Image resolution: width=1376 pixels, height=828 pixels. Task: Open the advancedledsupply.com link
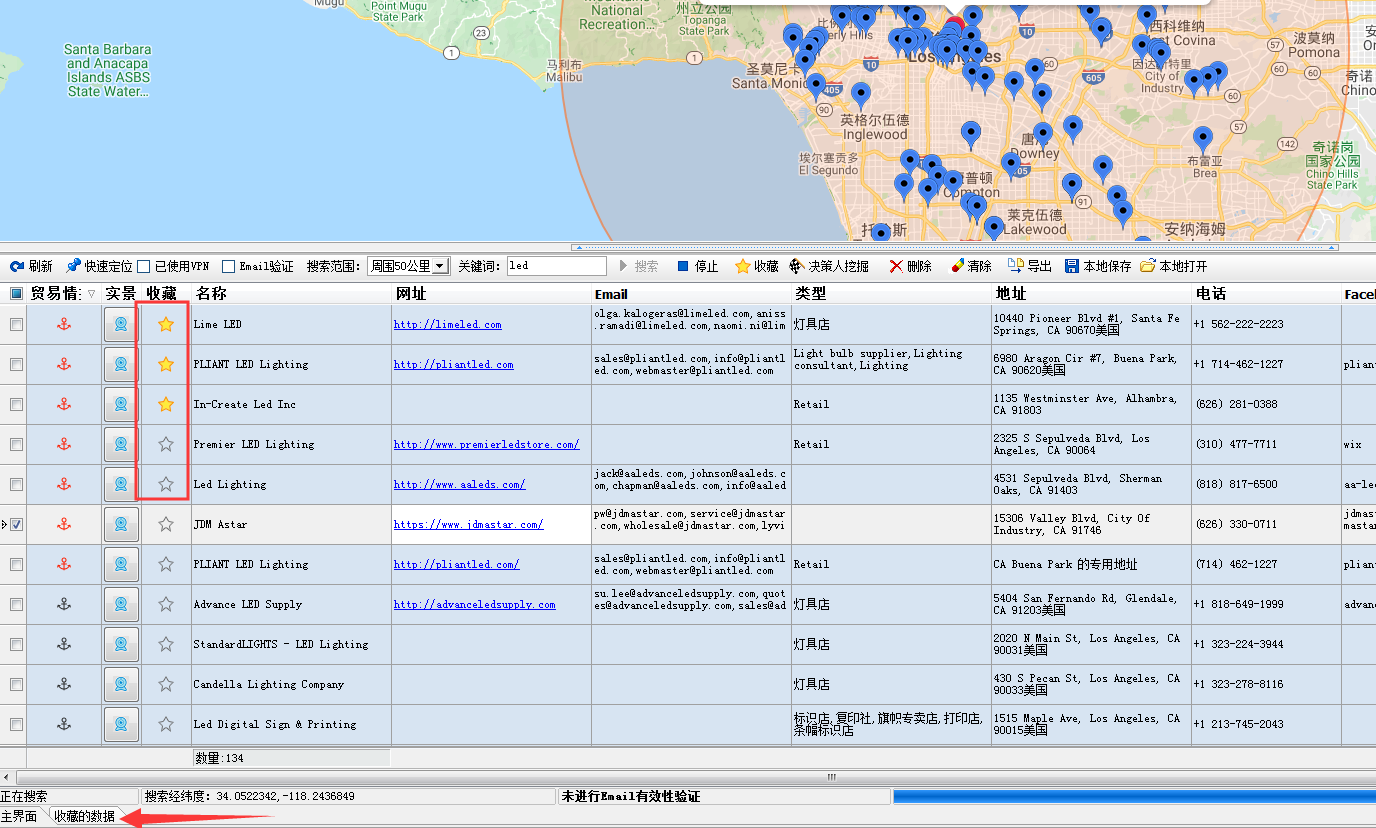475,605
